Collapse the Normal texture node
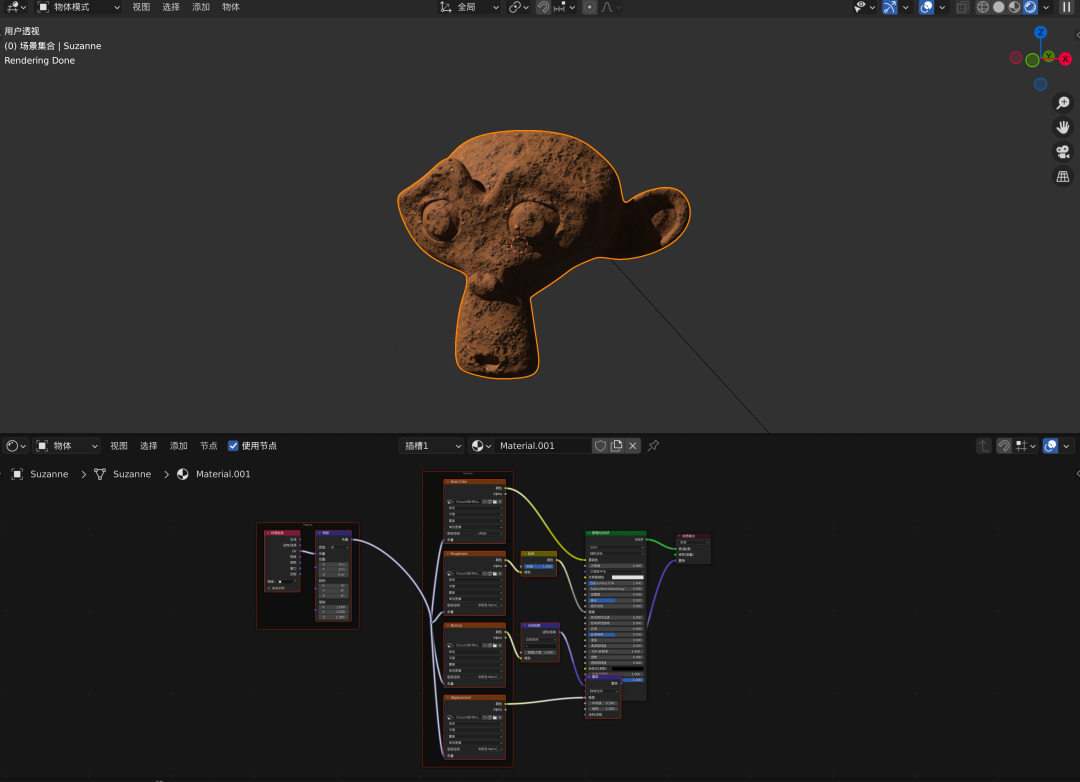The height and width of the screenshot is (782, 1080). click(448, 626)
